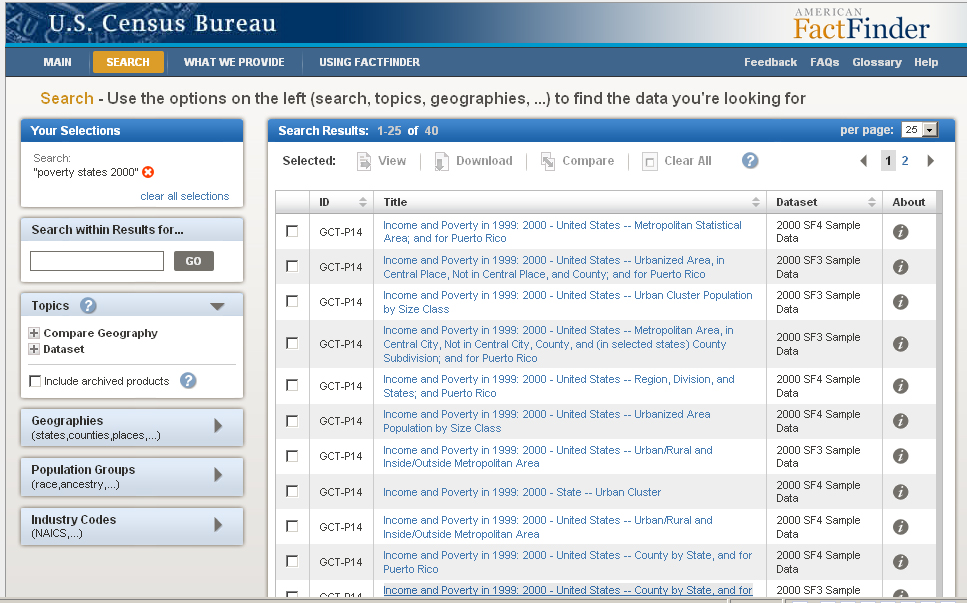Open the WHAT WE PROVIDE tab
The image size is (967, 603).
pyautogui.click(x=234, y=62)
